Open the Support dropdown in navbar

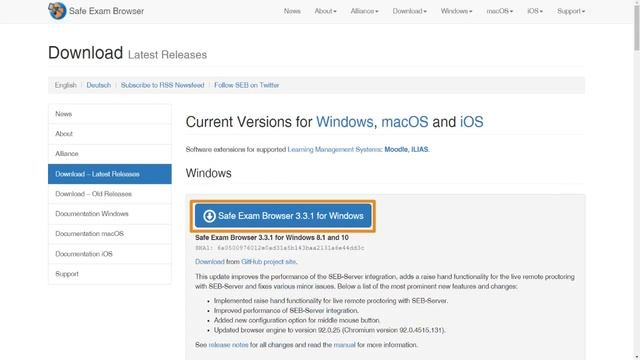click(x=571, y=11)
